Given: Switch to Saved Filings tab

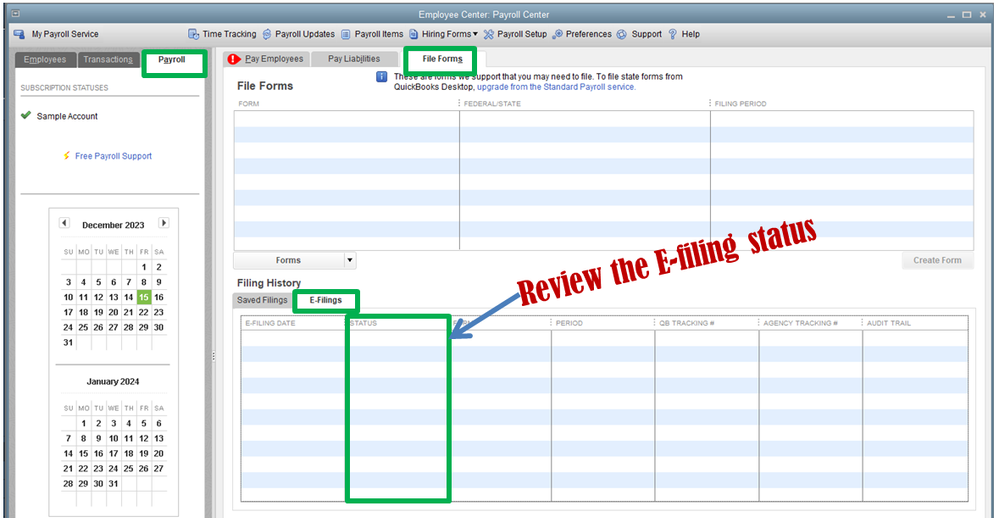Looking at the screenshot, I should [x=262, y=300].
